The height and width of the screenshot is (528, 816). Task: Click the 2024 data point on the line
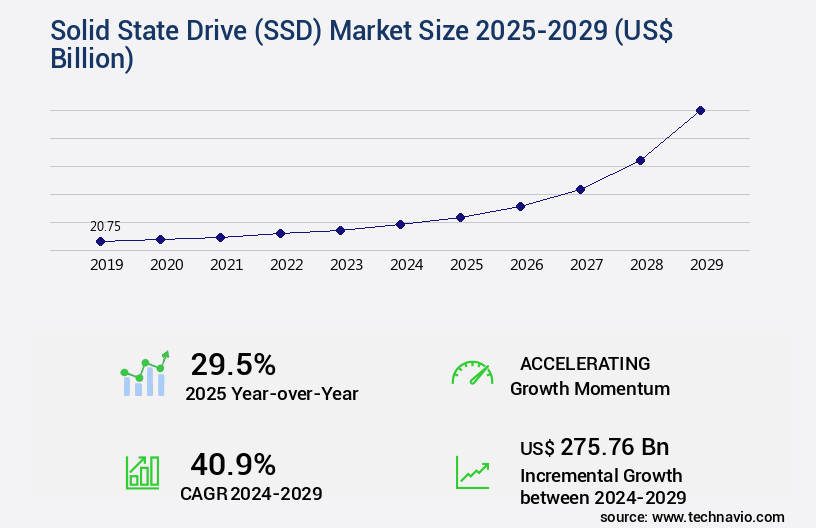click(400, 224)
